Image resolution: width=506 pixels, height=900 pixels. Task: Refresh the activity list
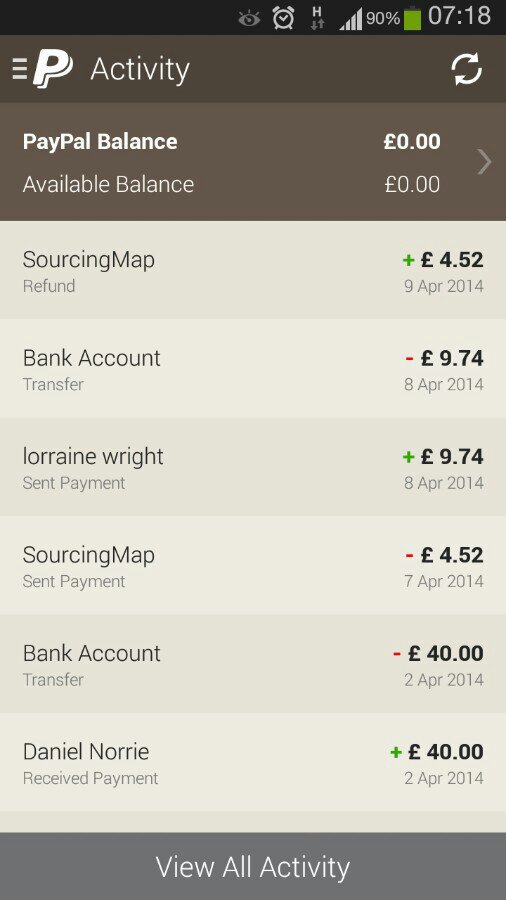coord(466,69)
